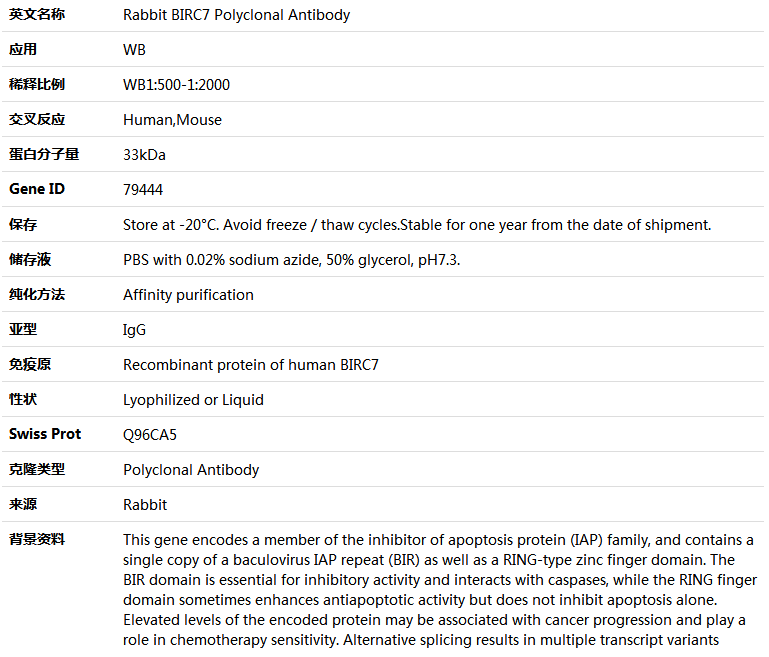Screen dimensions: 769x657
Task: Click the IgG isotype value
Action: 134,330
